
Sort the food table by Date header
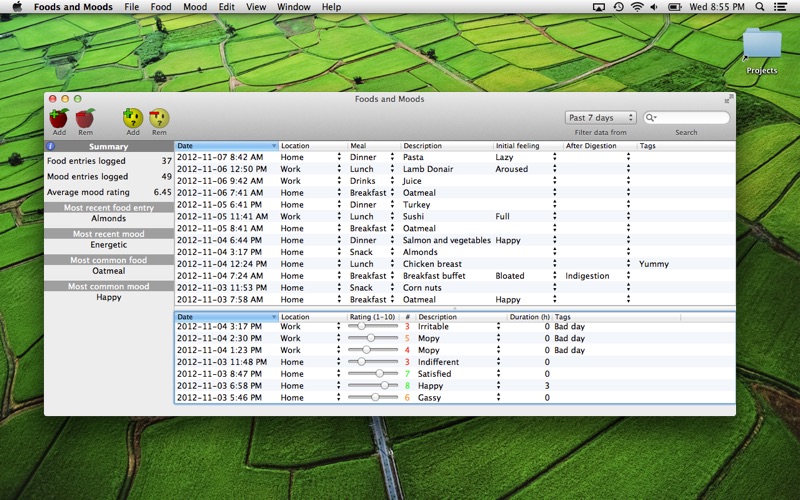(226, 146)
